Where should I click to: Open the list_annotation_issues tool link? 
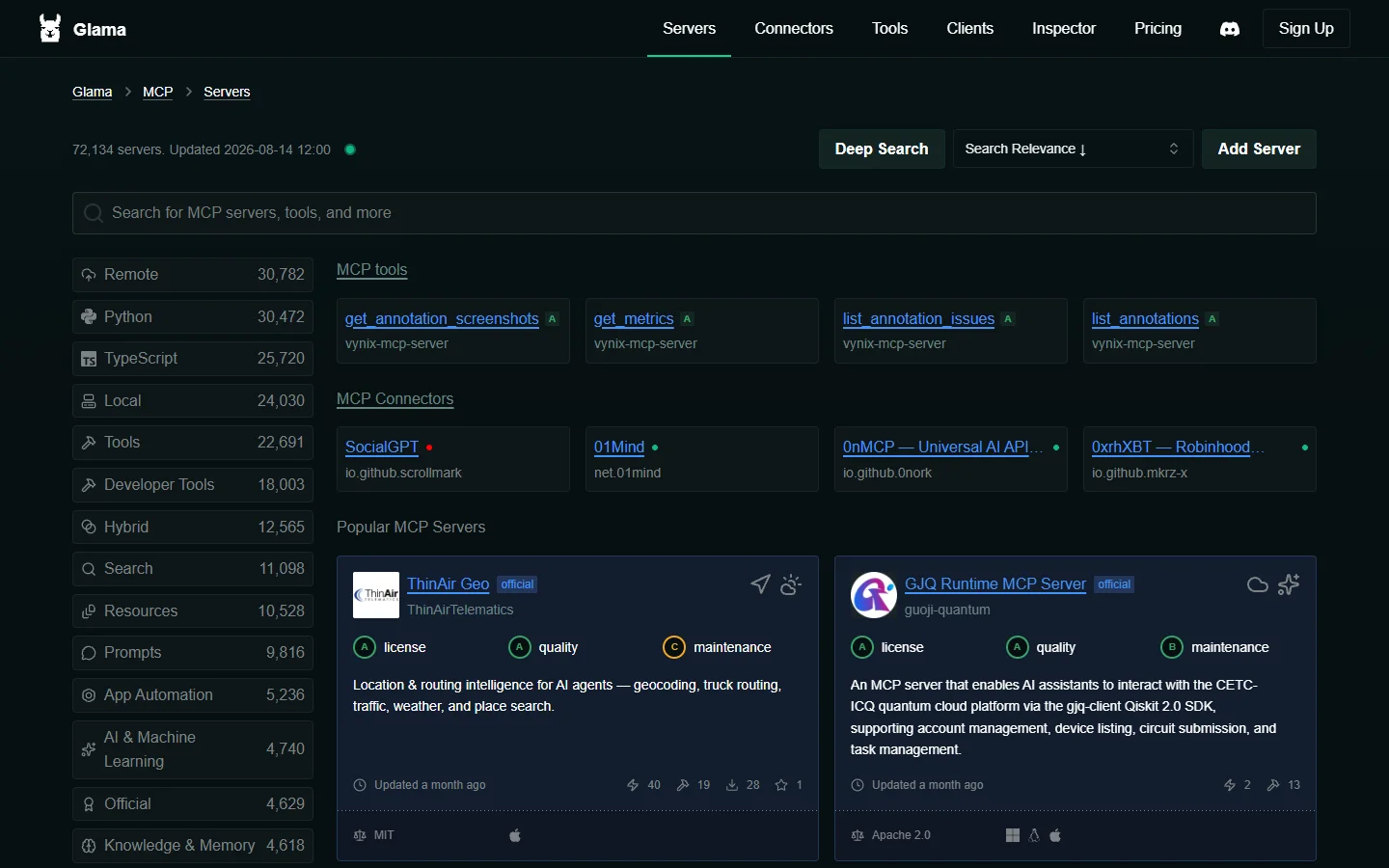918,319
